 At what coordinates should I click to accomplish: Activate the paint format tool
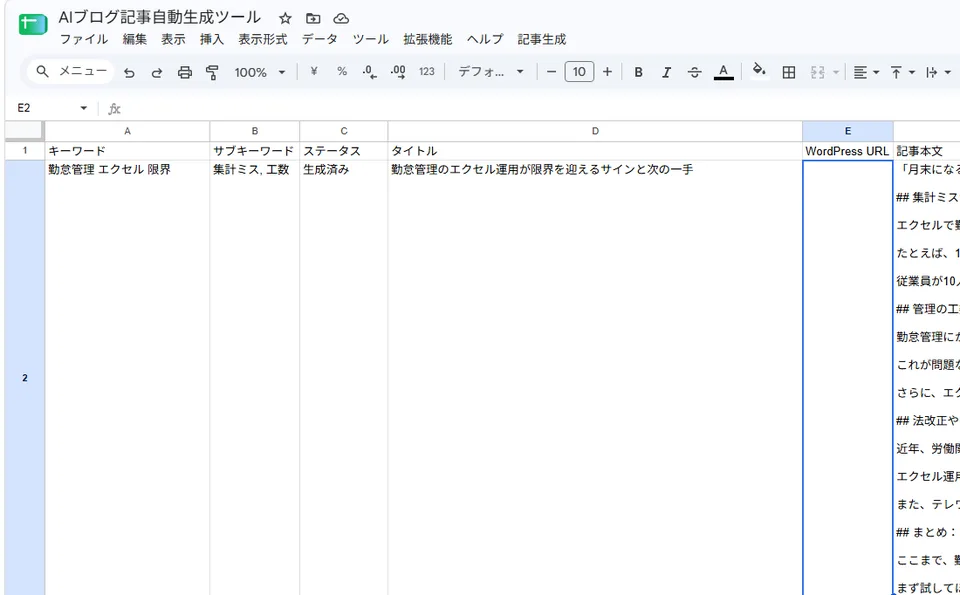tap(212, 72)
